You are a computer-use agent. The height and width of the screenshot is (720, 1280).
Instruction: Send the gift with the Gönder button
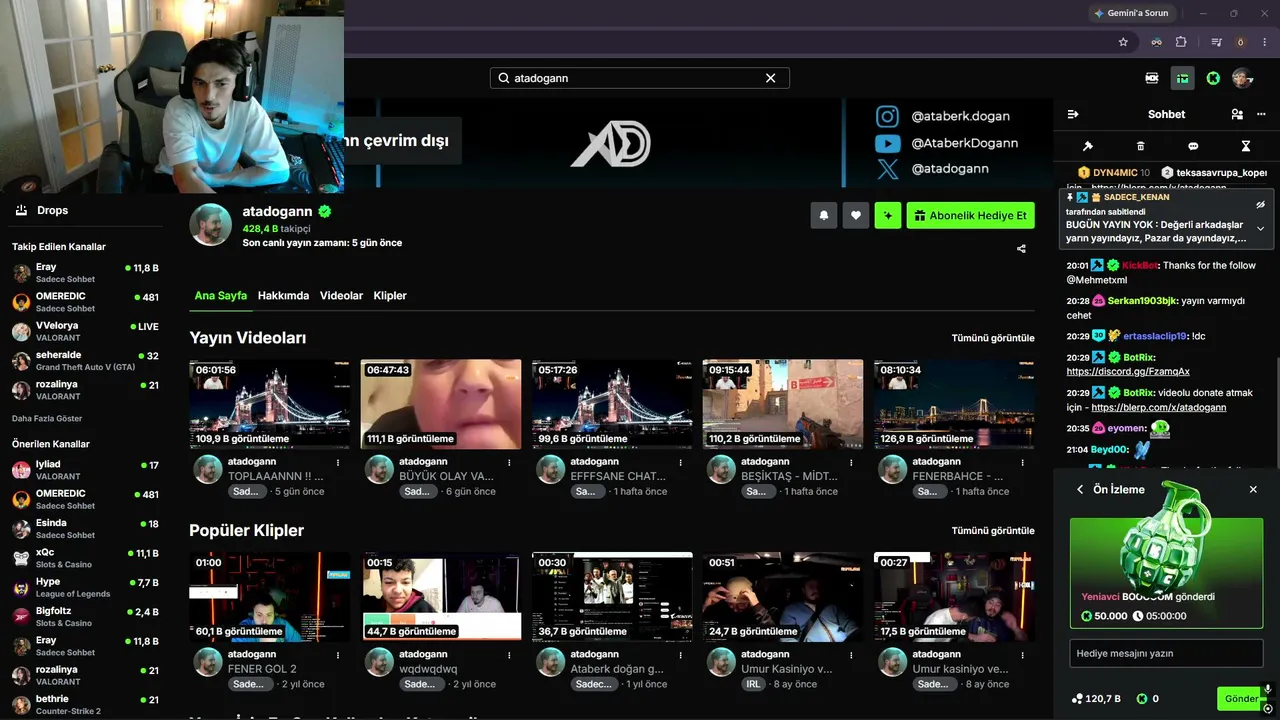(1241, 699)
